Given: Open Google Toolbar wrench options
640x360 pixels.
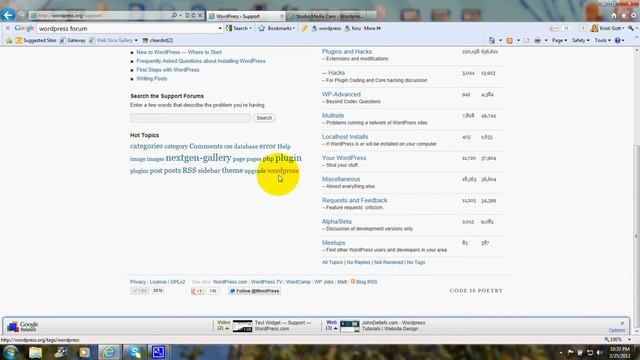Looking at the screenshot, I should 631,28.
